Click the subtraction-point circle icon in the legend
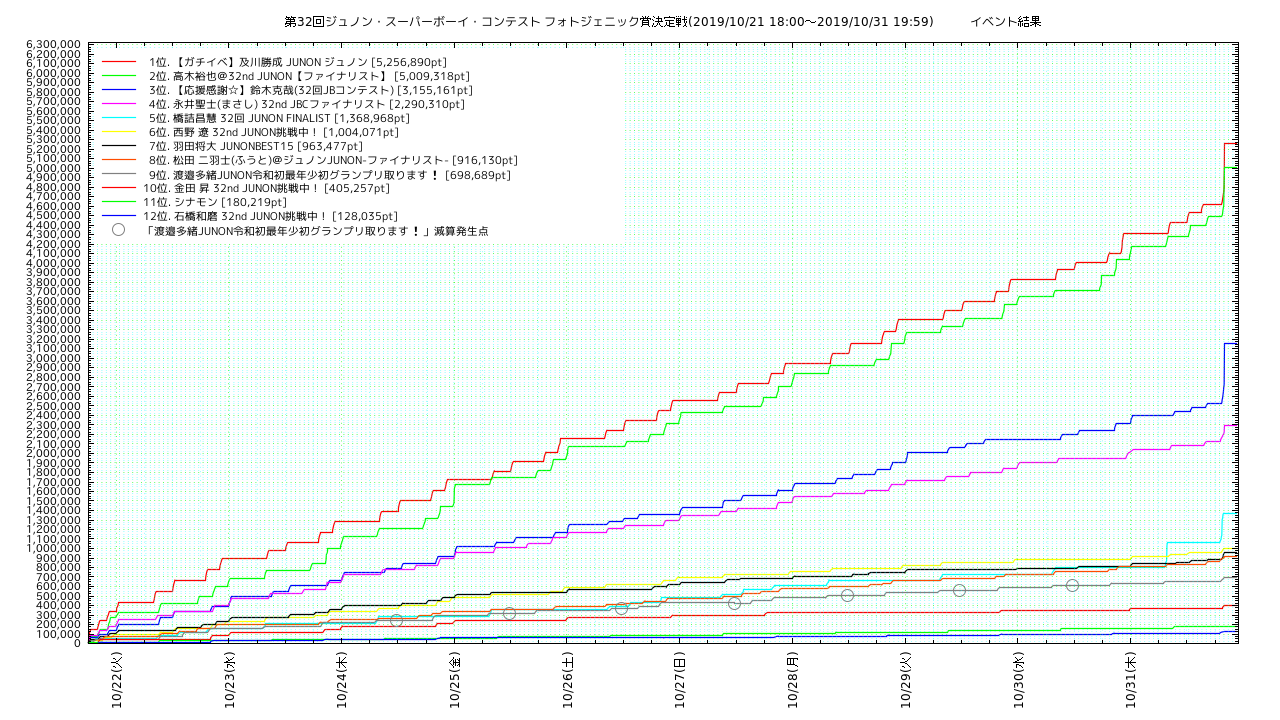The height and width of the screenshot is (720, 1280). [118, 229]
